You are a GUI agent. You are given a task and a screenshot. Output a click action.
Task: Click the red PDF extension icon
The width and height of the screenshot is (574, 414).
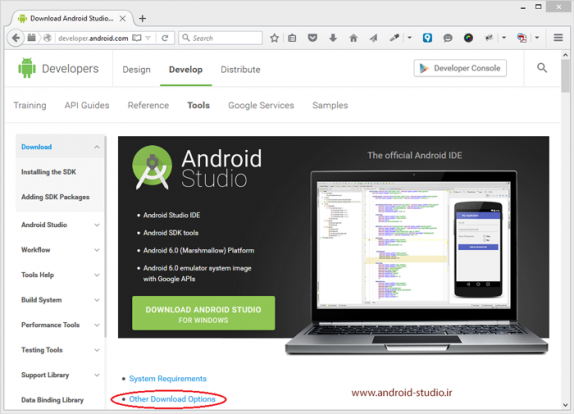[x=522, y=38]
